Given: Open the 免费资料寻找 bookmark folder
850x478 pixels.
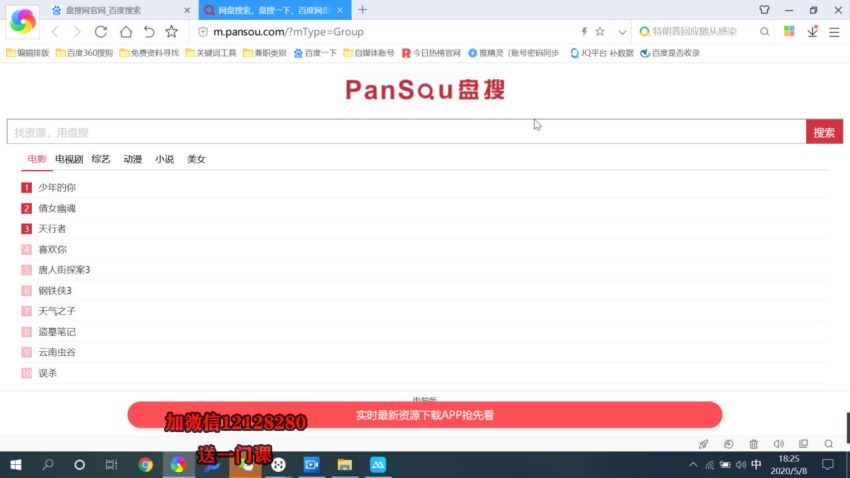Looking at the screenshot, I should pos(149,53).
